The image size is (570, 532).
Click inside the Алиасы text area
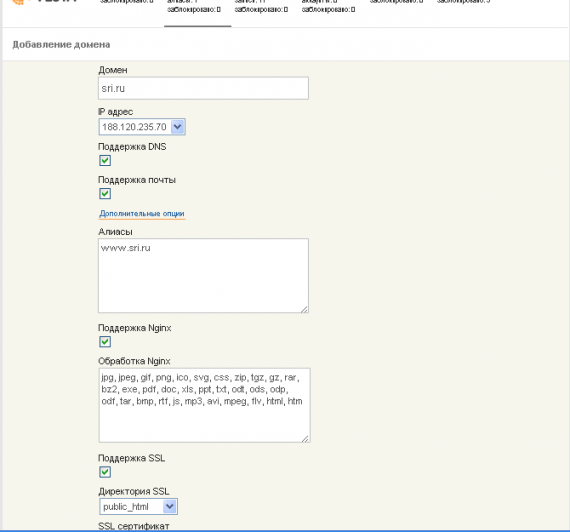click(x=203, y=276)
